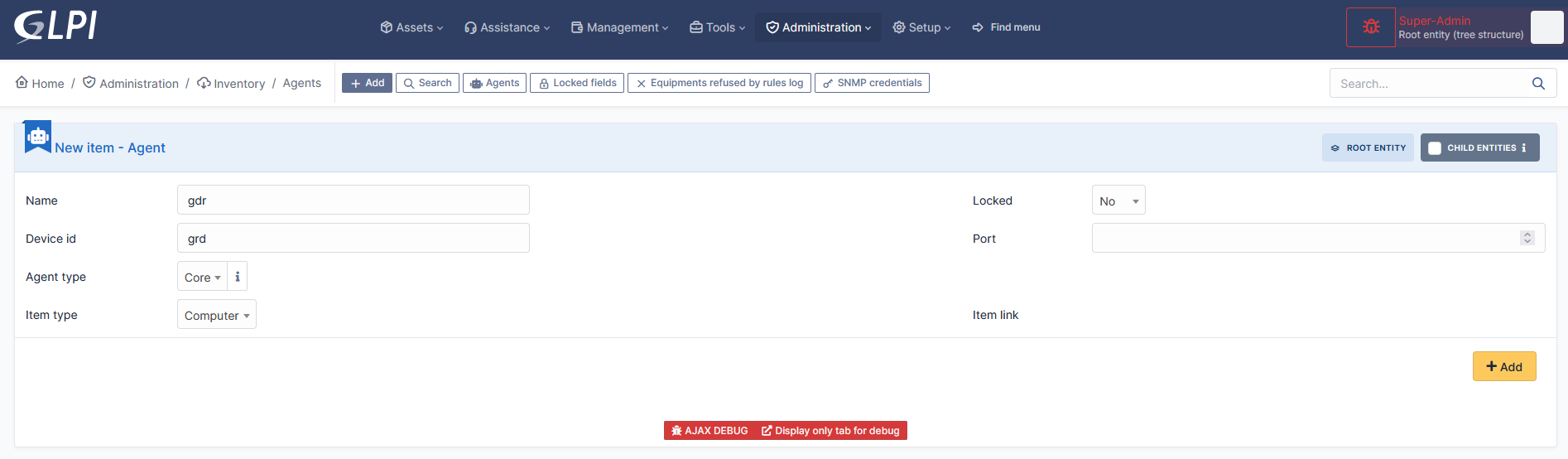Click the yellow Add button
The image size is (1568, 459).
coord(1504,367)
